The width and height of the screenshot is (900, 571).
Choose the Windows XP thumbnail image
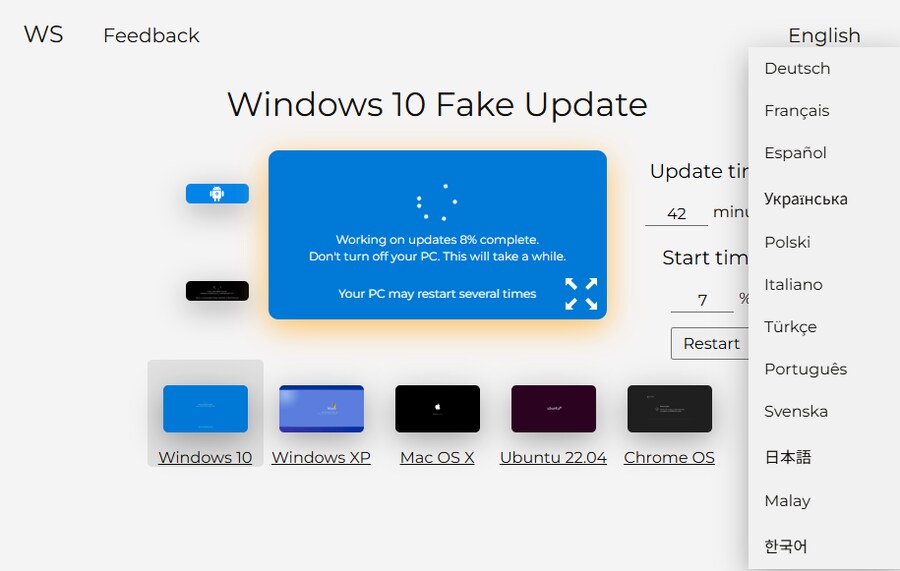tap(321, 408)
